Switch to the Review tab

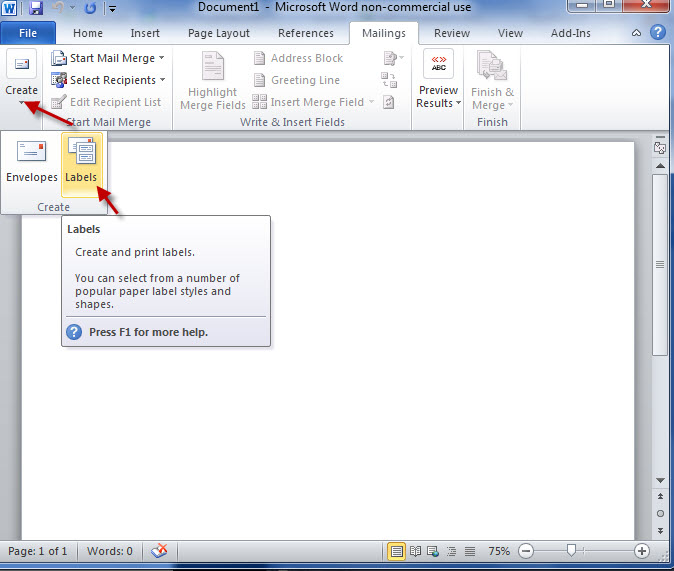tap(452, 33)
